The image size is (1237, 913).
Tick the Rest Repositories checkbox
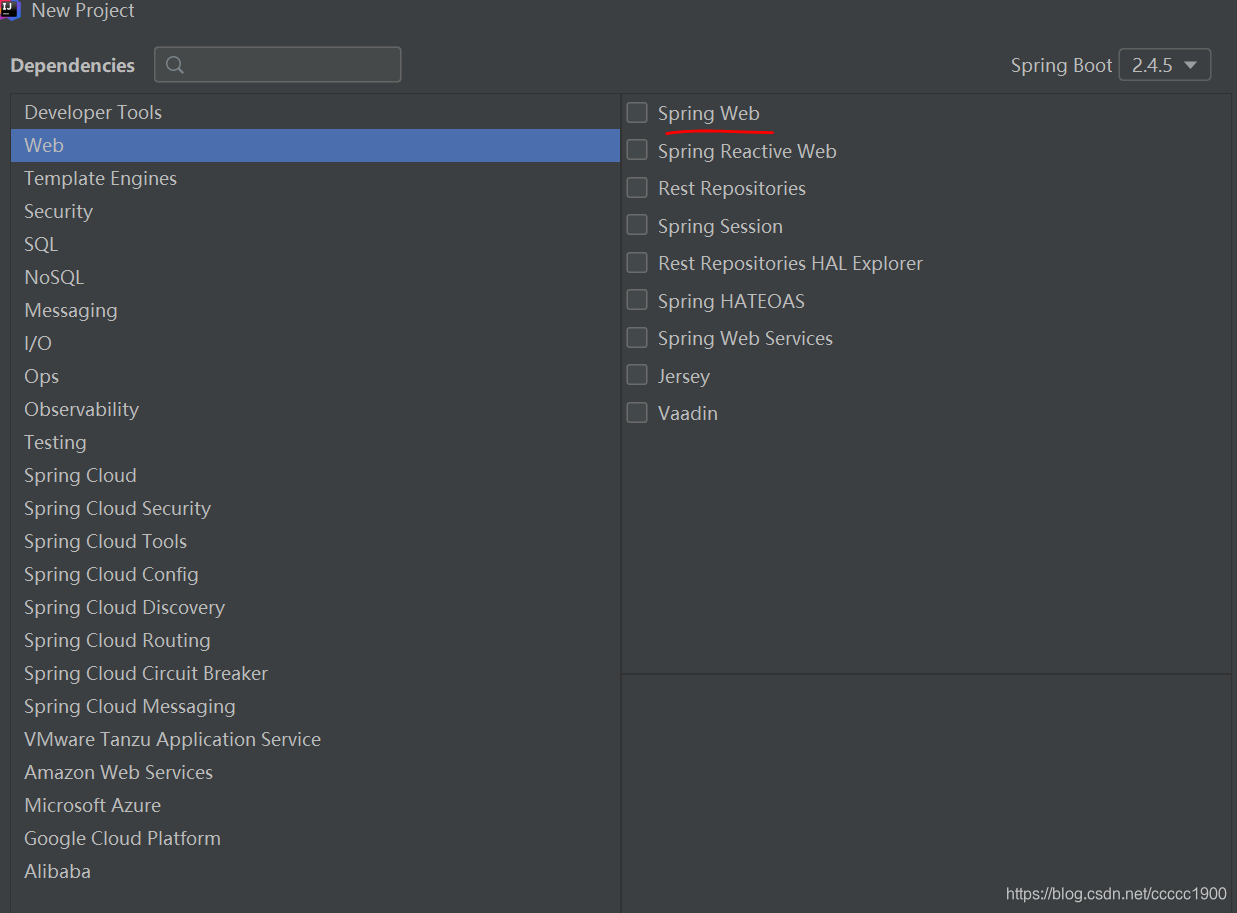(637, 188)
